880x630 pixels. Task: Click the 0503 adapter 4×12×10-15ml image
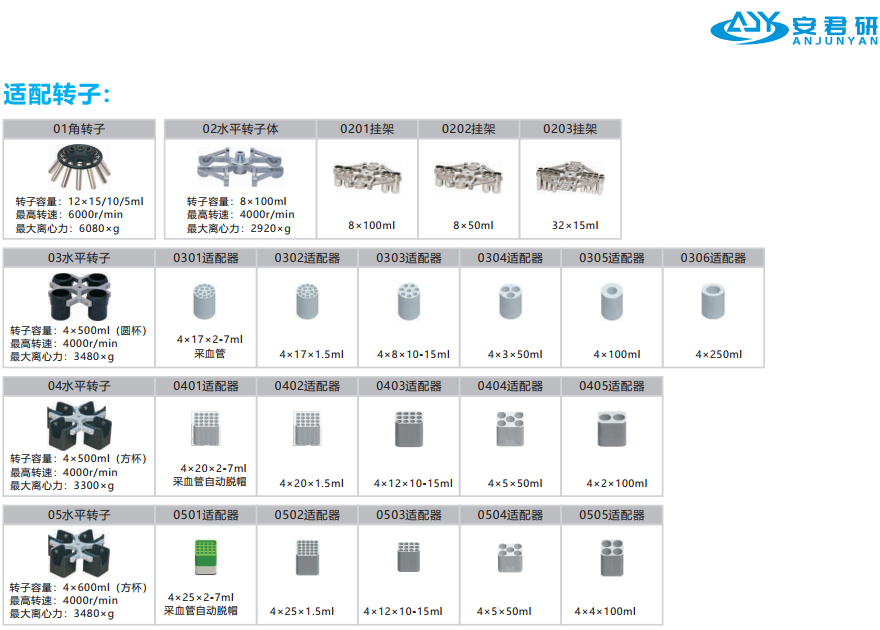coord(408,557)
